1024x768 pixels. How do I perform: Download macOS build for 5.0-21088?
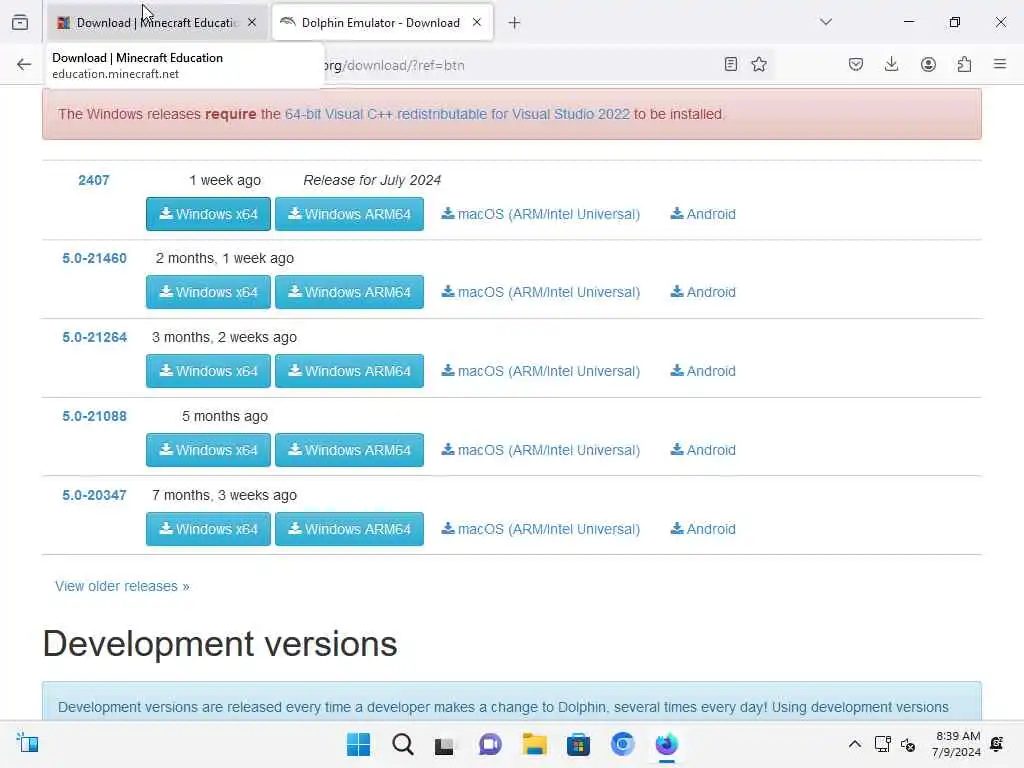541,450
